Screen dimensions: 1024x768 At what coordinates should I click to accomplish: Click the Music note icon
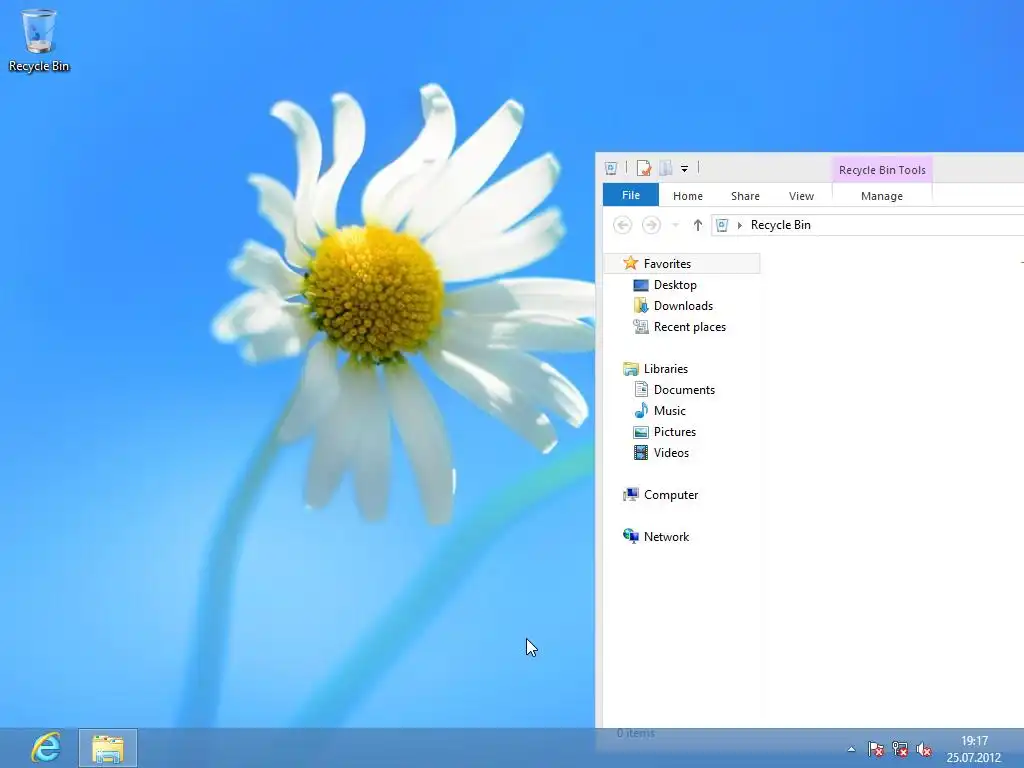coord(641,410)
